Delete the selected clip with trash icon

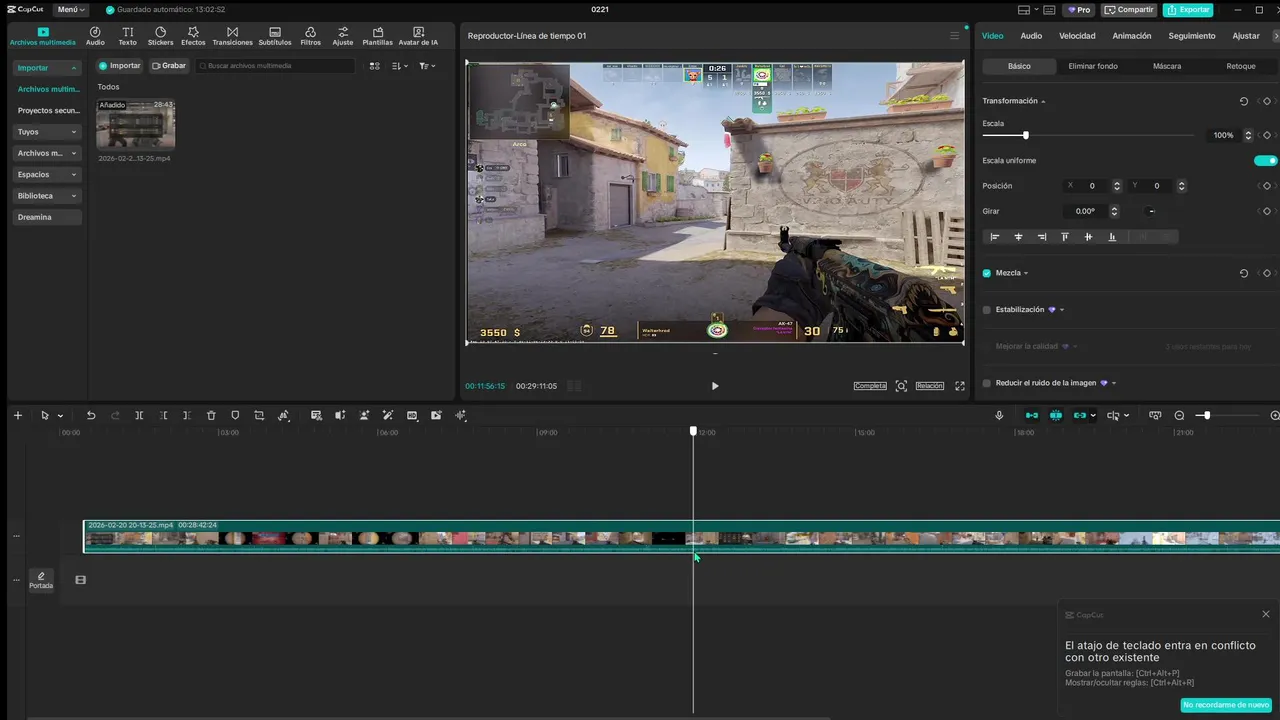(211, 415)
